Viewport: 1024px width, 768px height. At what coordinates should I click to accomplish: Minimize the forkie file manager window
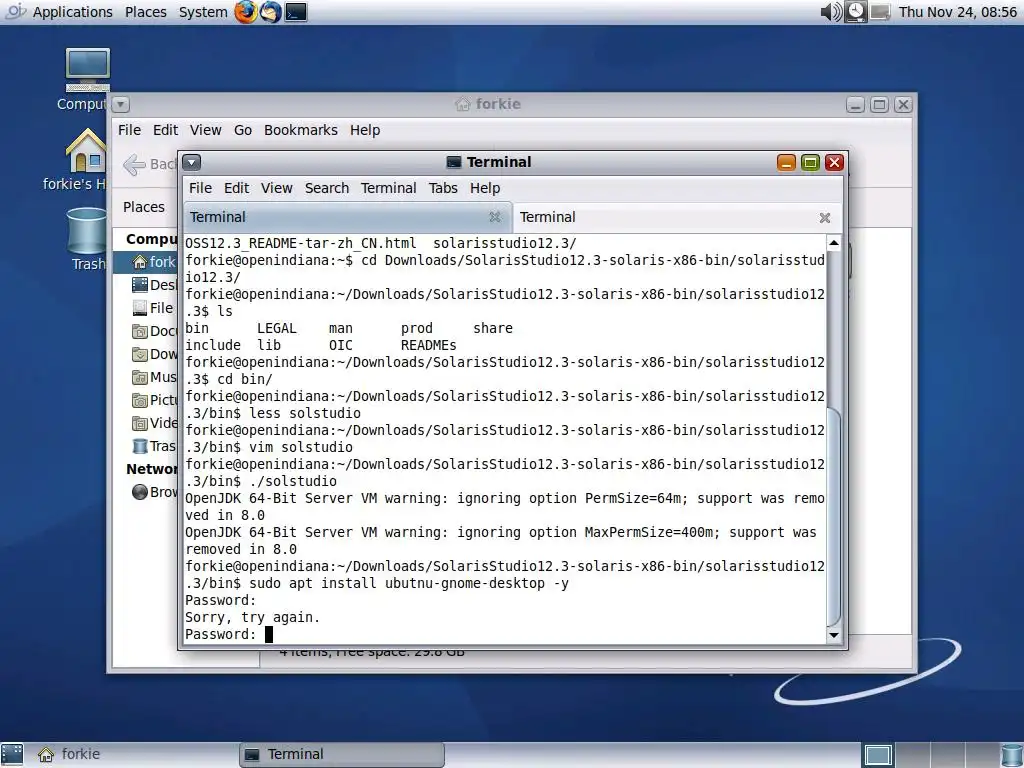click(x=856, y=104)
